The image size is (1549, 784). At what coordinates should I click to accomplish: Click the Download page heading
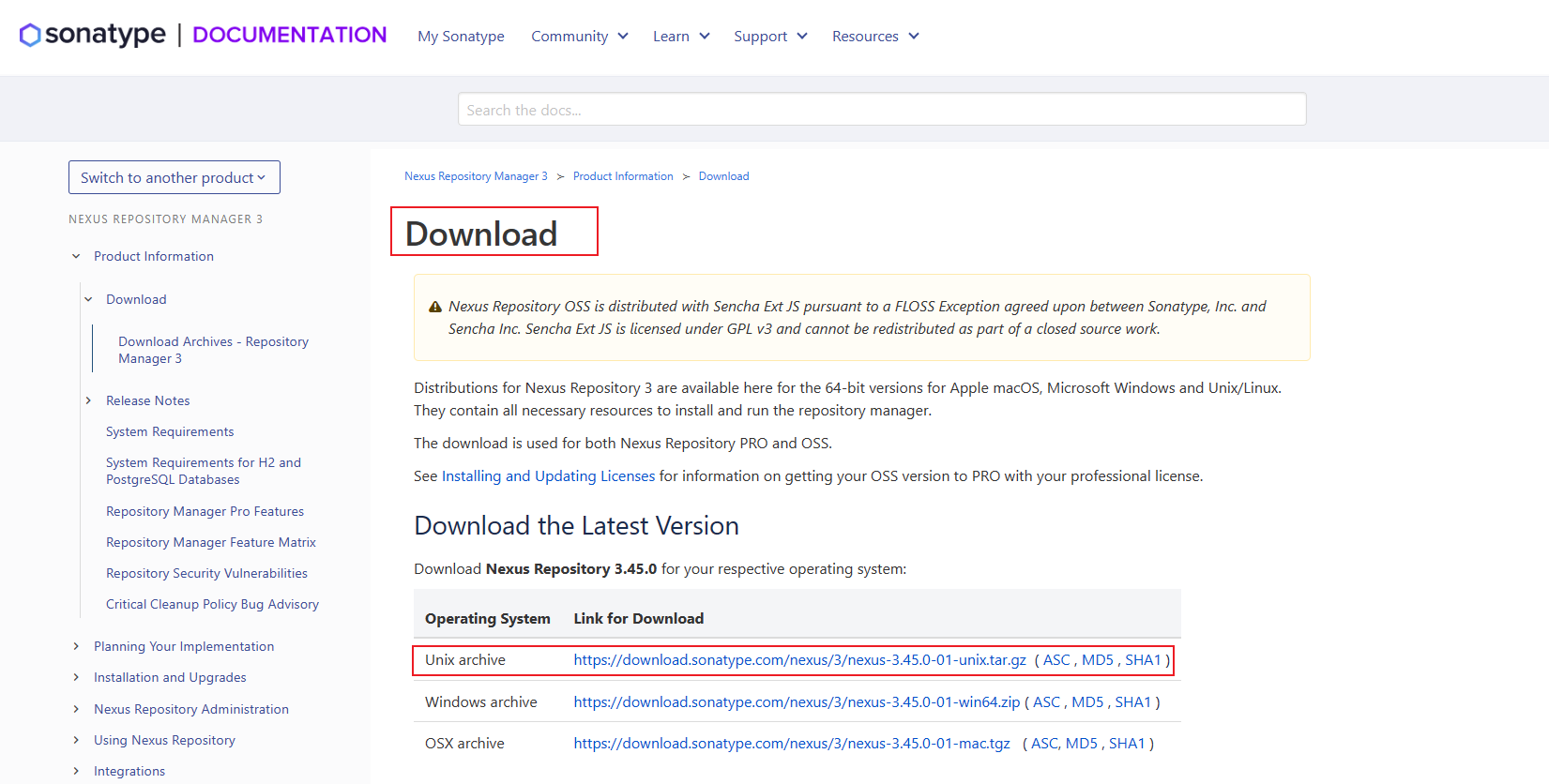(x=481, y=234)
